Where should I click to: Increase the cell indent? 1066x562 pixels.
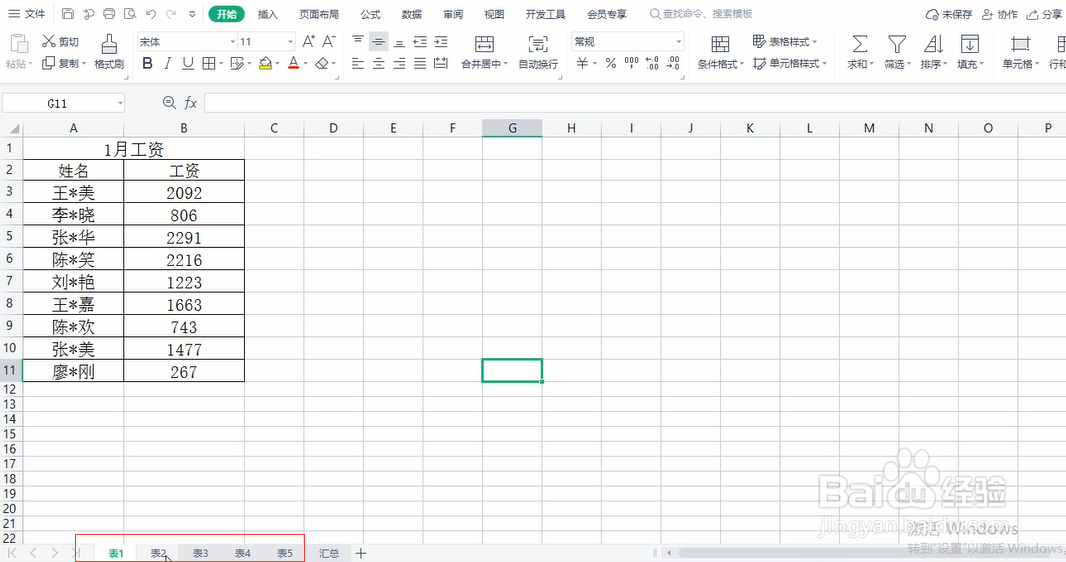(x=441, y=41)
